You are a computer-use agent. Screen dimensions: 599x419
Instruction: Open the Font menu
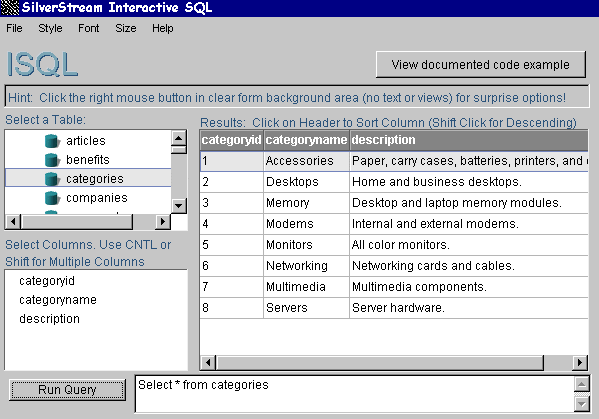tap(89, 28)
